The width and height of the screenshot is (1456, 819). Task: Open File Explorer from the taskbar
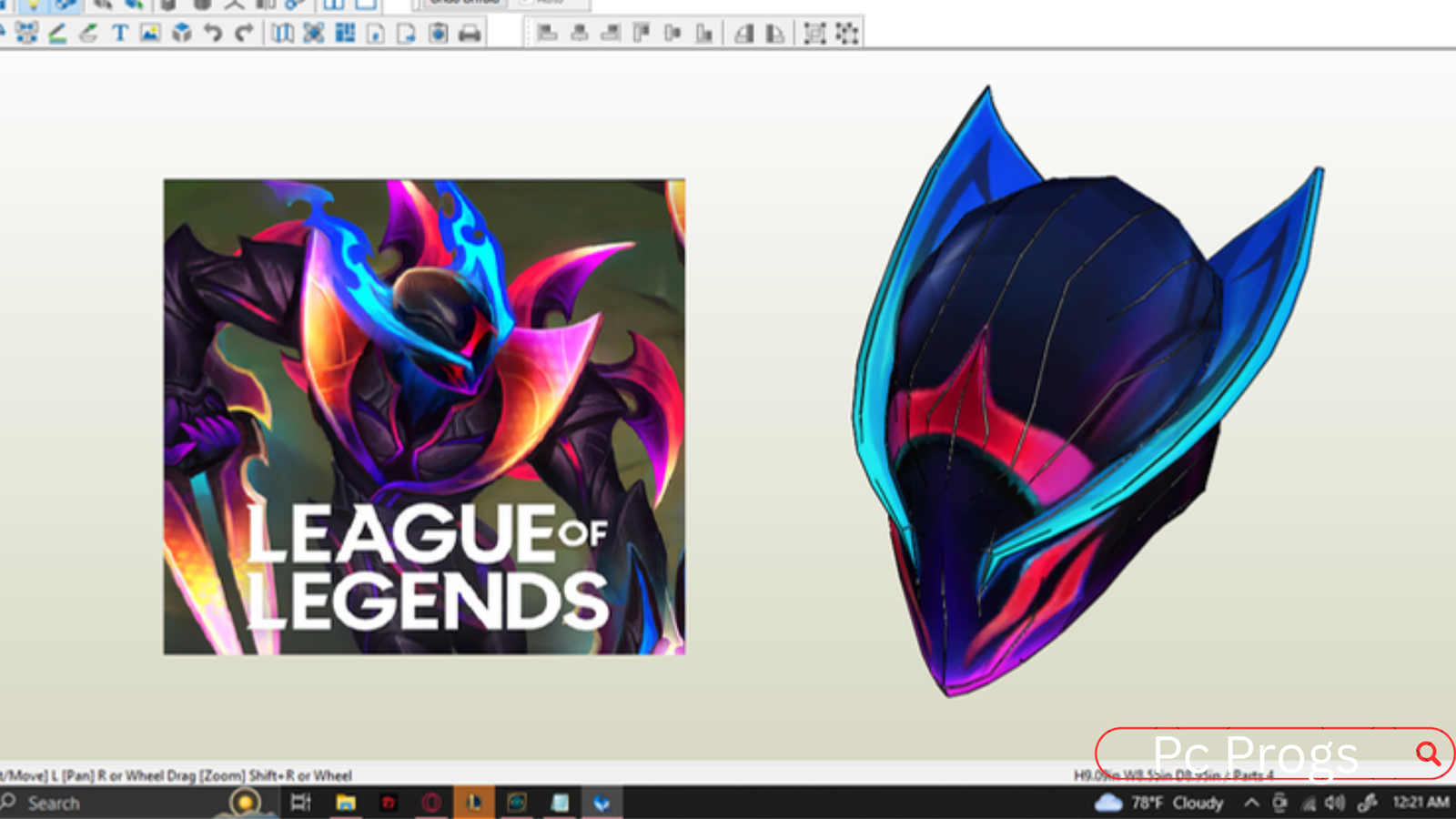coord(345,803)
